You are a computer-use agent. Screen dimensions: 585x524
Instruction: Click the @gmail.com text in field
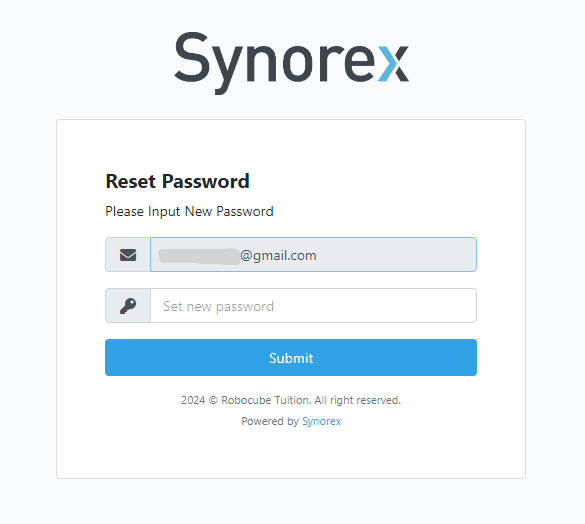click(278, 256)
